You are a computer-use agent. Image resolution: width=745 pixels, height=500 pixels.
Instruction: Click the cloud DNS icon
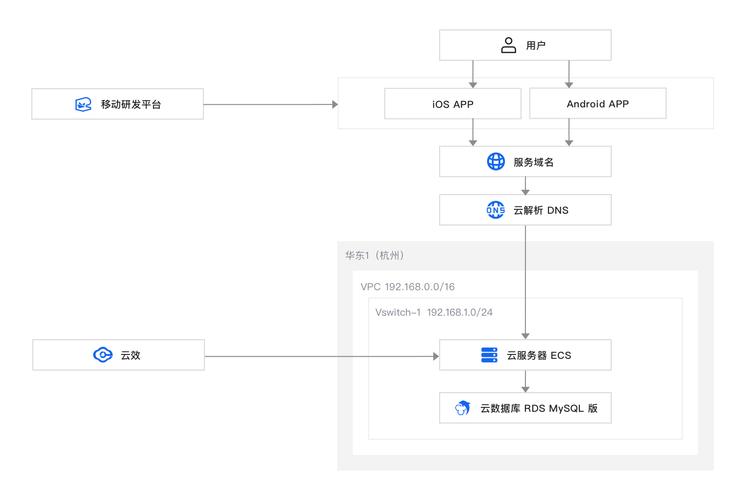click(496, 210)
